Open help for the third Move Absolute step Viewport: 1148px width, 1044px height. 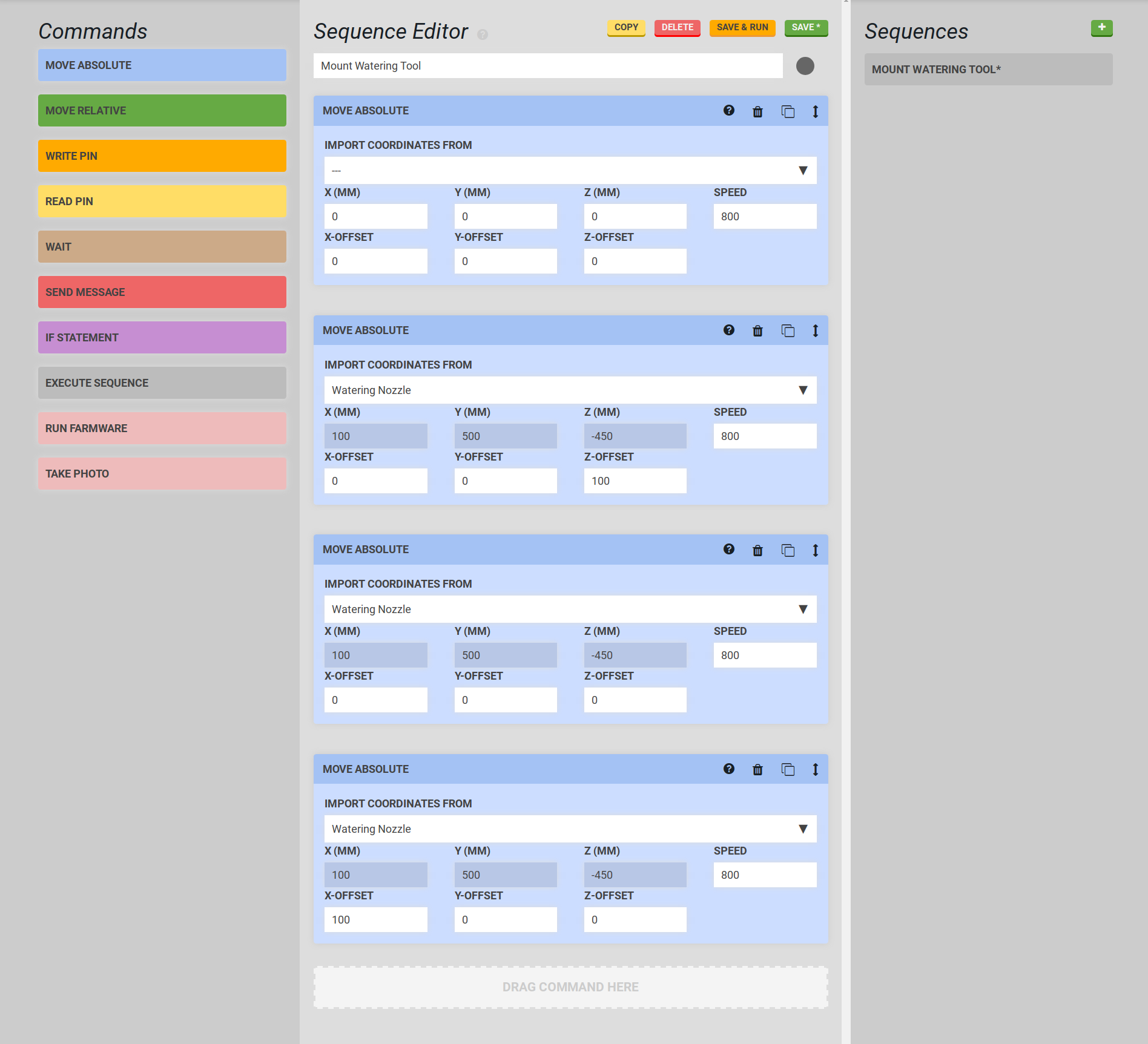click(x=729, y=550)
